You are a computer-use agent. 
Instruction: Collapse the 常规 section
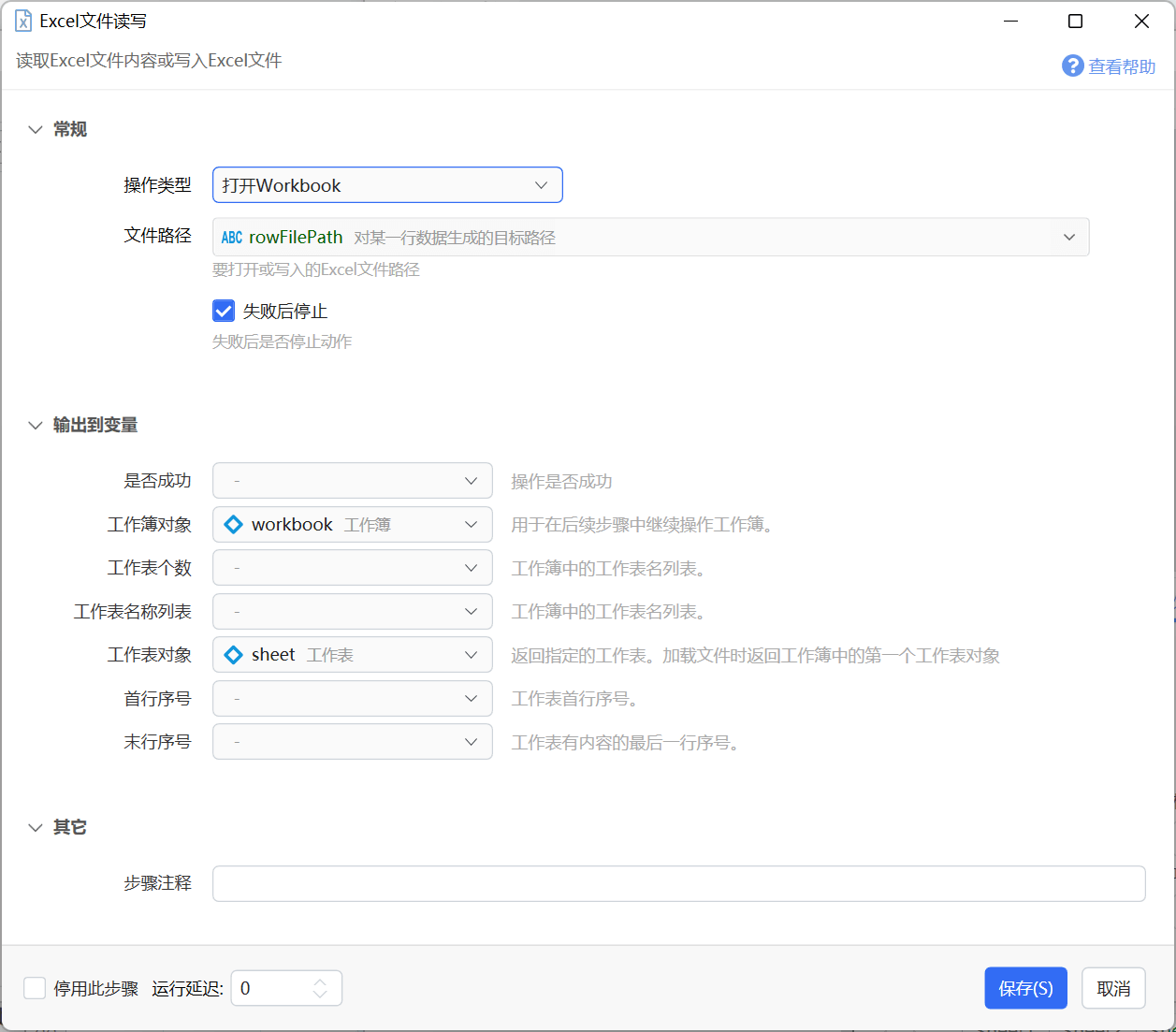(x=36, y=129)
